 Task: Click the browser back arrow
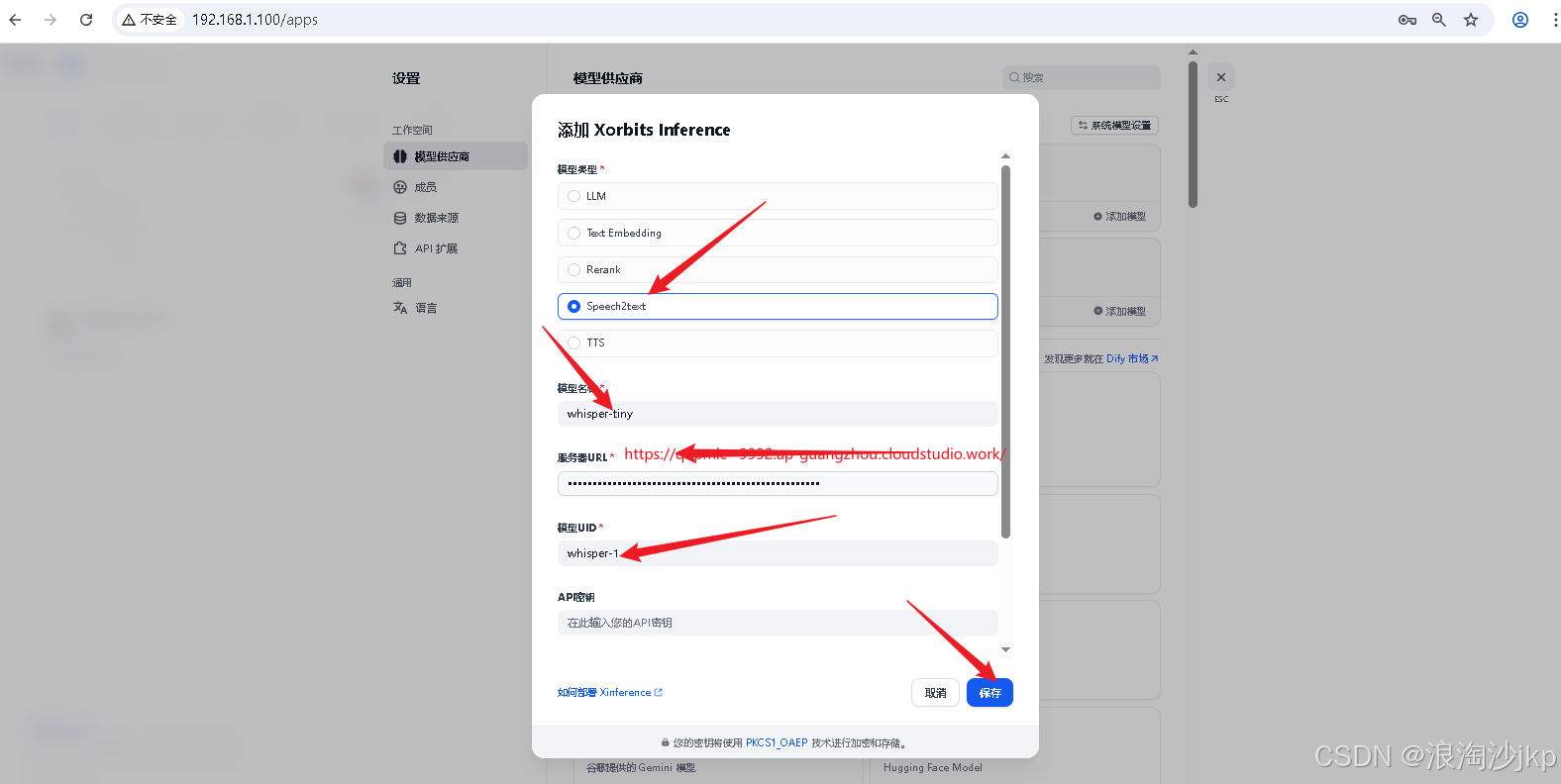[15, 20]
